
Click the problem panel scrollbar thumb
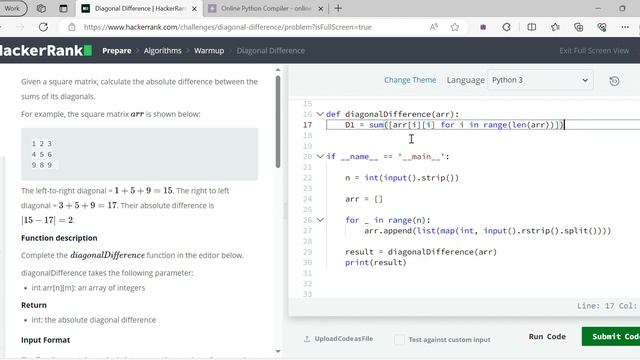[x=278, y=121]
